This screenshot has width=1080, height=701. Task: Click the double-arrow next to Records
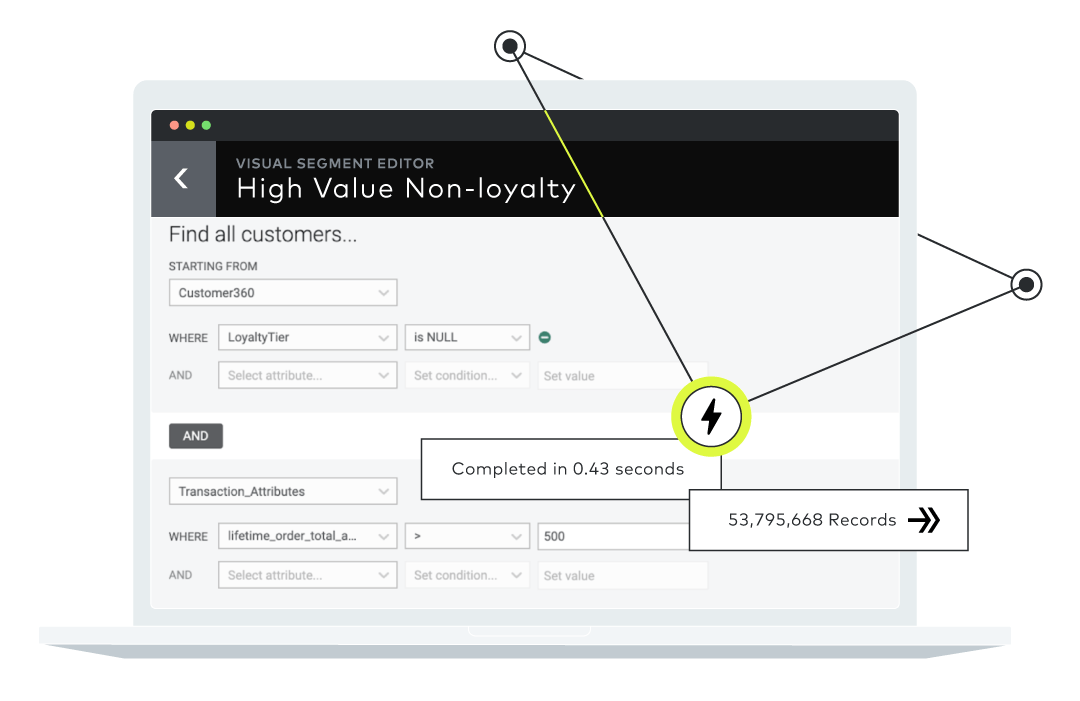924,520
